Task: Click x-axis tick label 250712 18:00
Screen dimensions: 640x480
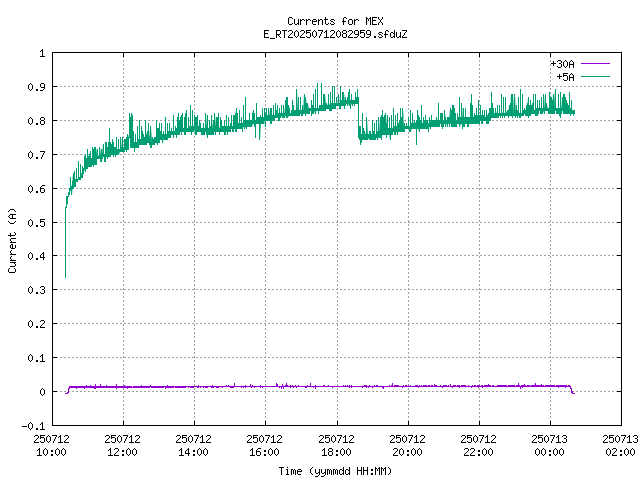Action: click(x=336, y=445)
